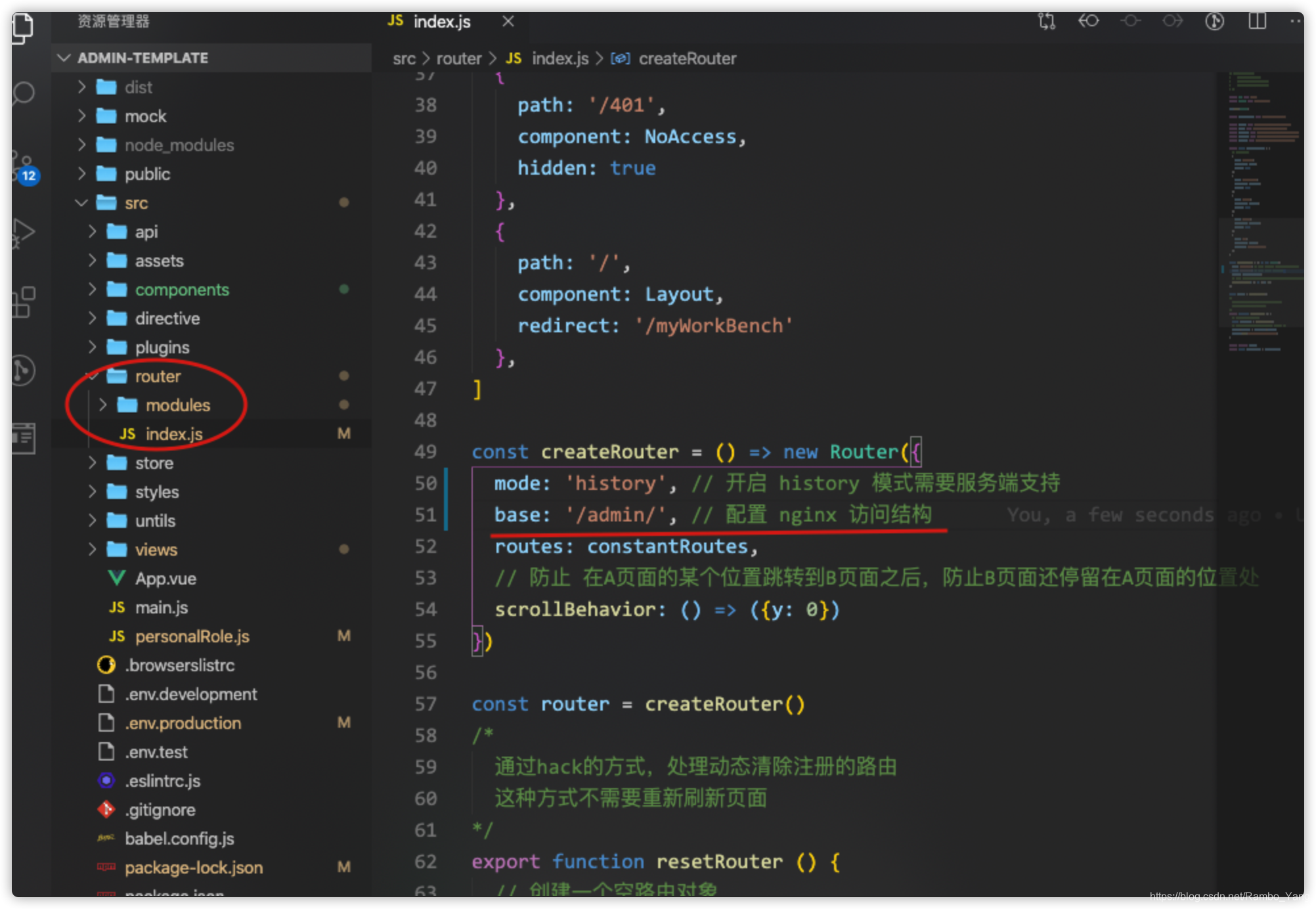Image resolution: width=1316 pixels, height=909 pixels.
Task: Click the Layout component reference
Action: pyautogui.click(x=679, y=294)
